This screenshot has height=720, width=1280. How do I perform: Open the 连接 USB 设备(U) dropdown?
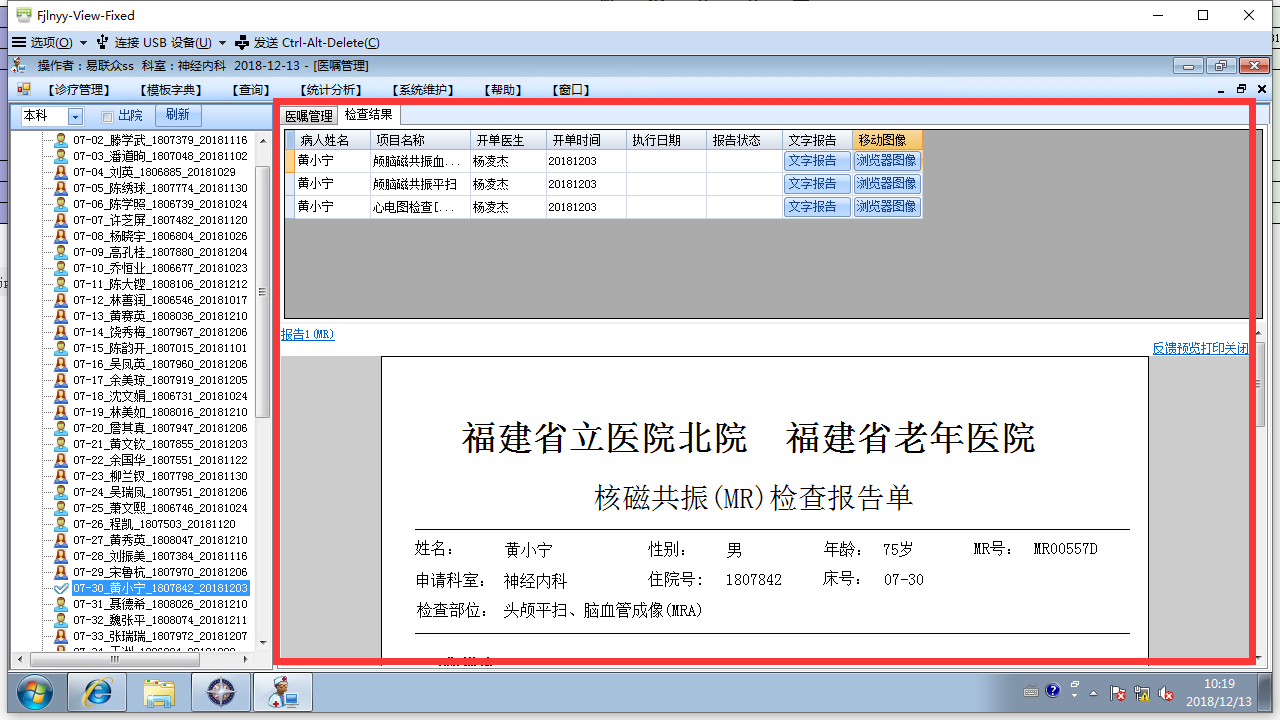pyautogui.click(x=162, y=43)
